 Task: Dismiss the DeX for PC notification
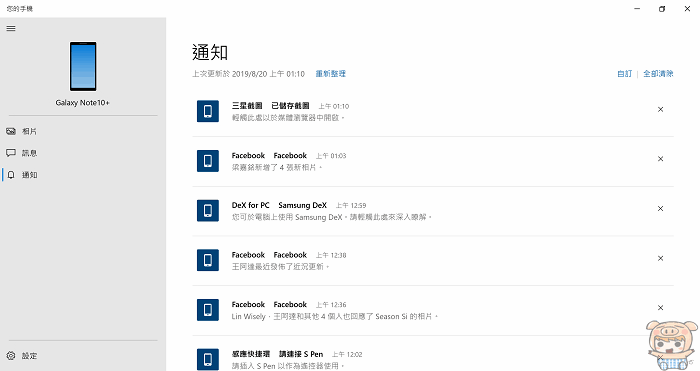[x=660, y=208]
